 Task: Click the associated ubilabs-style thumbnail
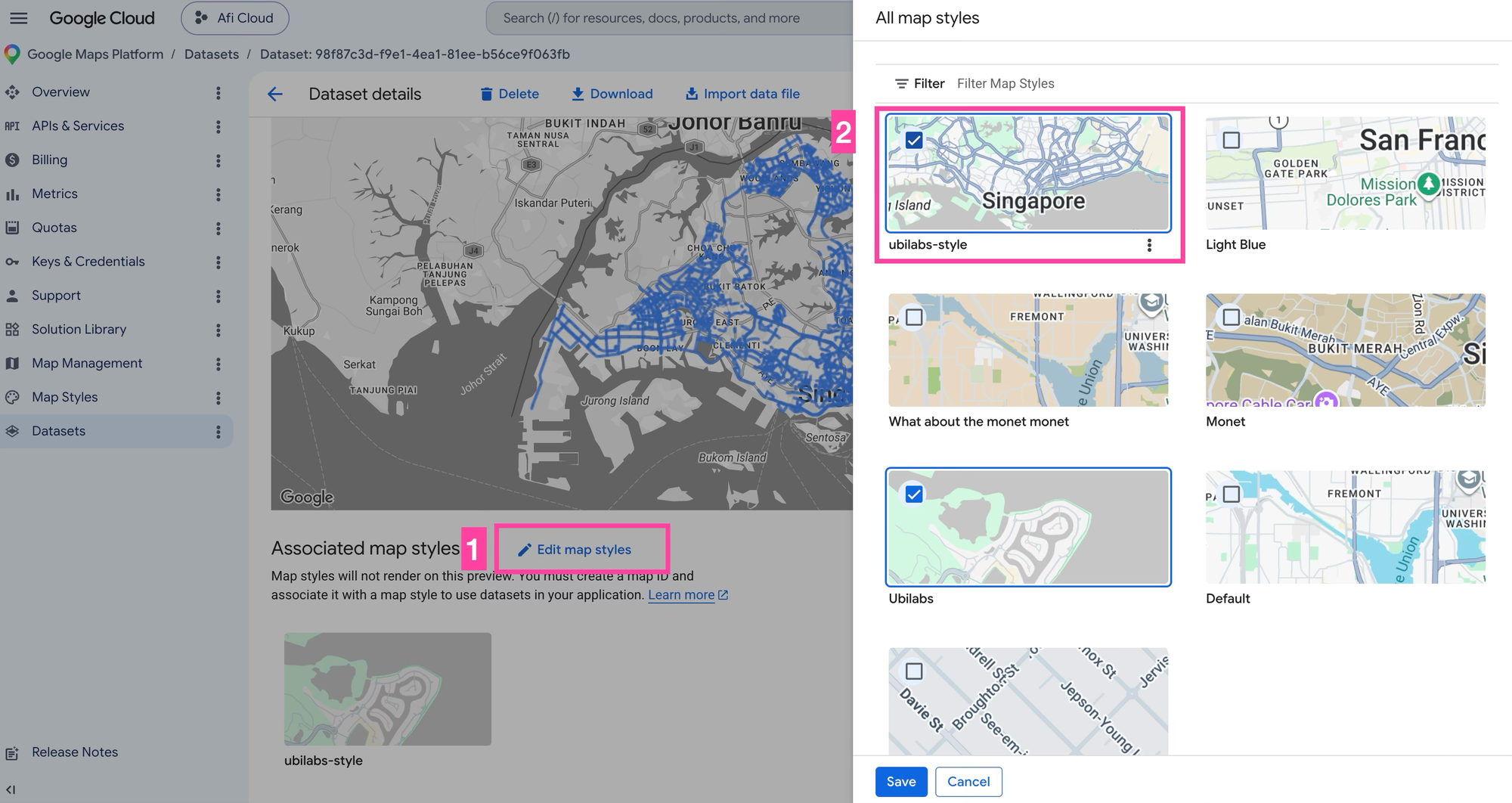(x=387, y=689)
